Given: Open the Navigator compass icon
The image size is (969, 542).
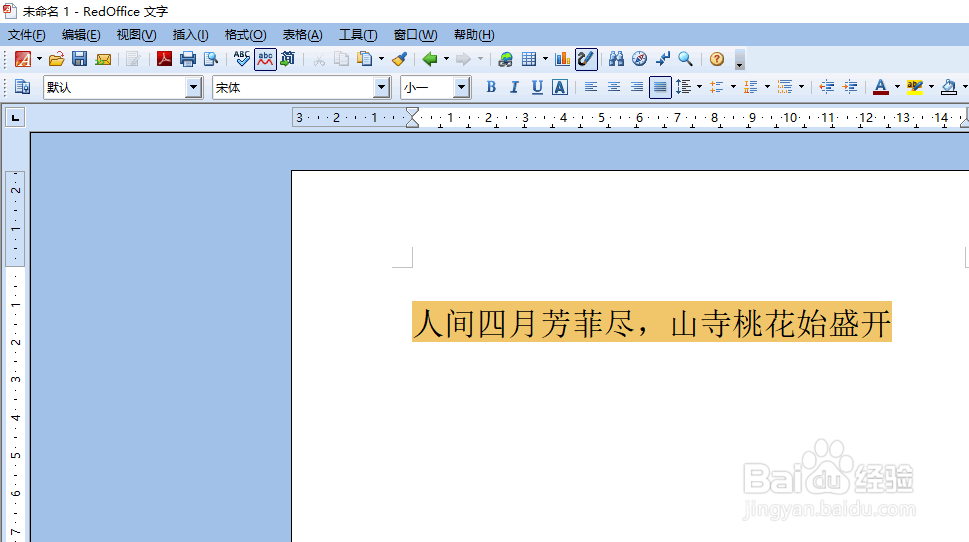Looking at the screenshot, I should [640, 59].
